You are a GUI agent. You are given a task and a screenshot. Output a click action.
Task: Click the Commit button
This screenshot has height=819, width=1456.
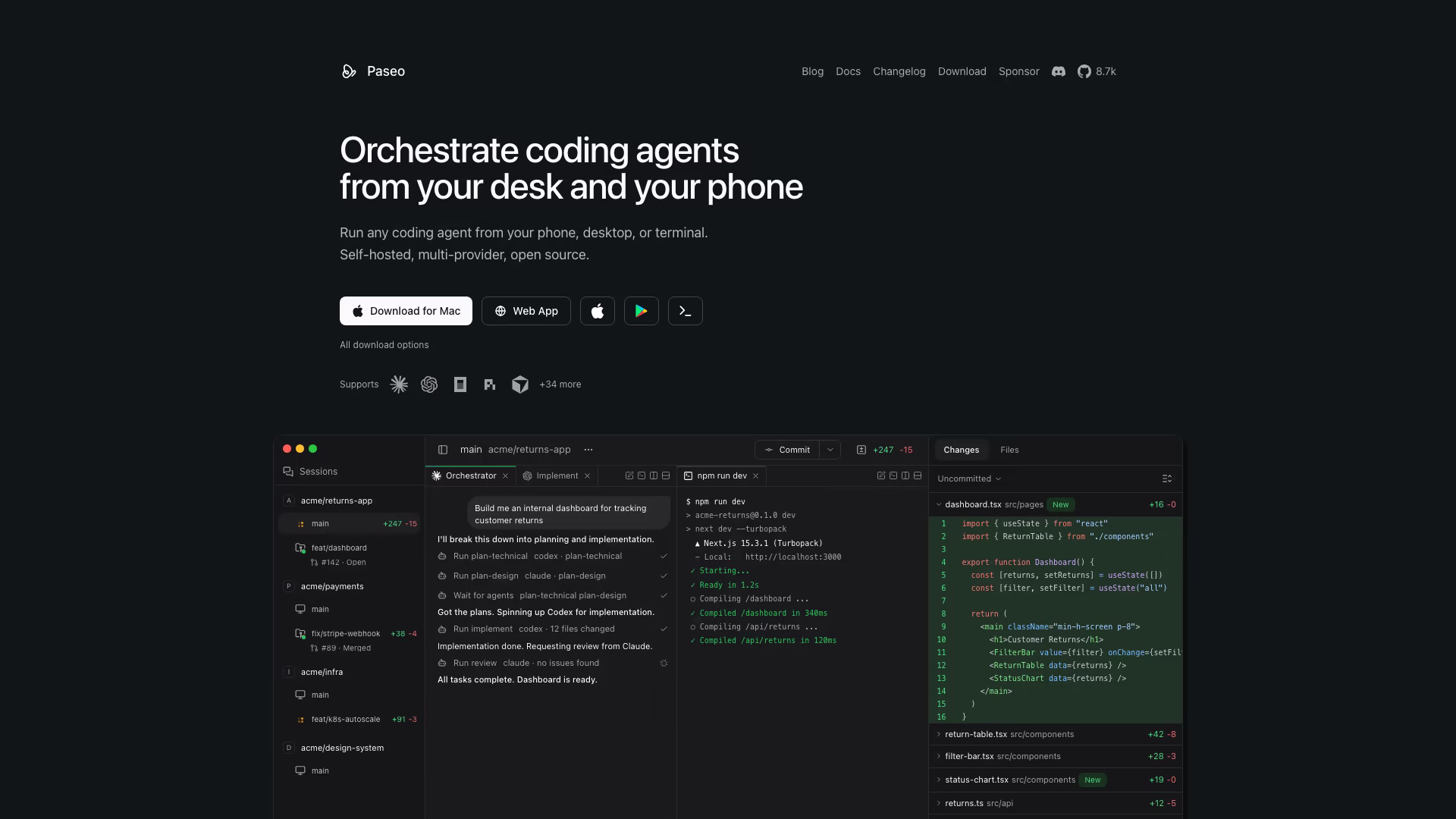tap(787, 450)
